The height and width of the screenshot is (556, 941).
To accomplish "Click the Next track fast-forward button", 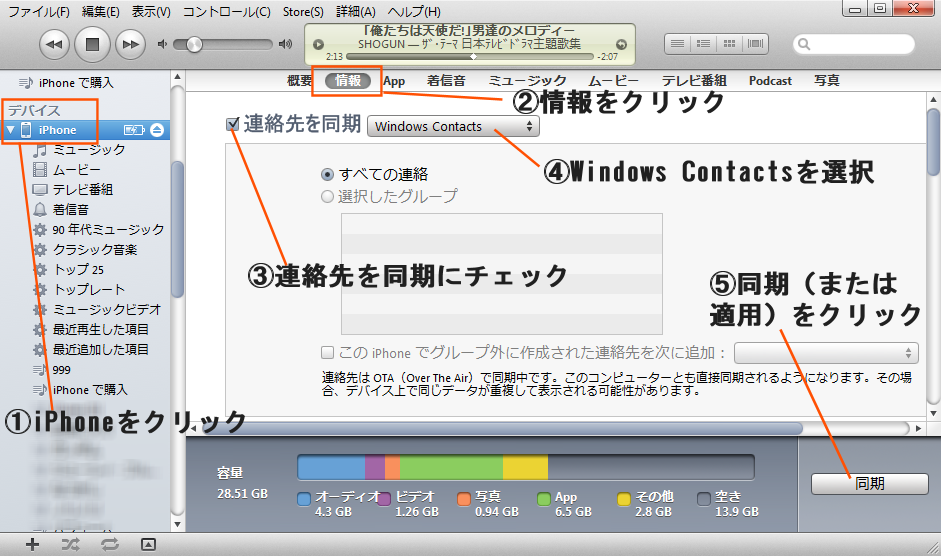I will (x=129, y=44).
